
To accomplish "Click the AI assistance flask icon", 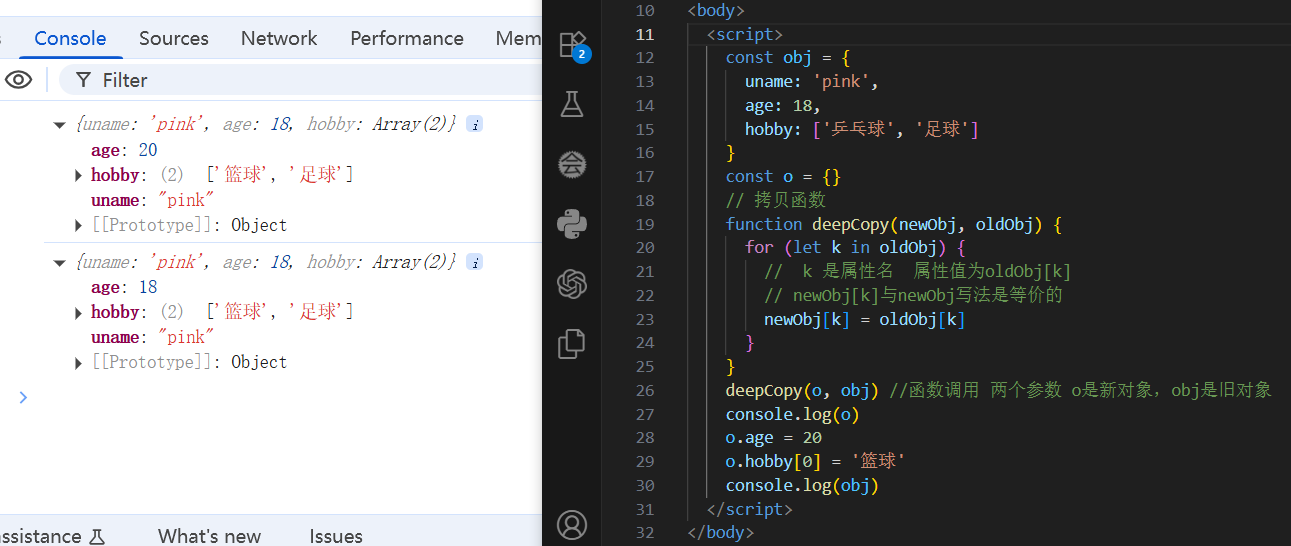I will click(x=97, y=536).
